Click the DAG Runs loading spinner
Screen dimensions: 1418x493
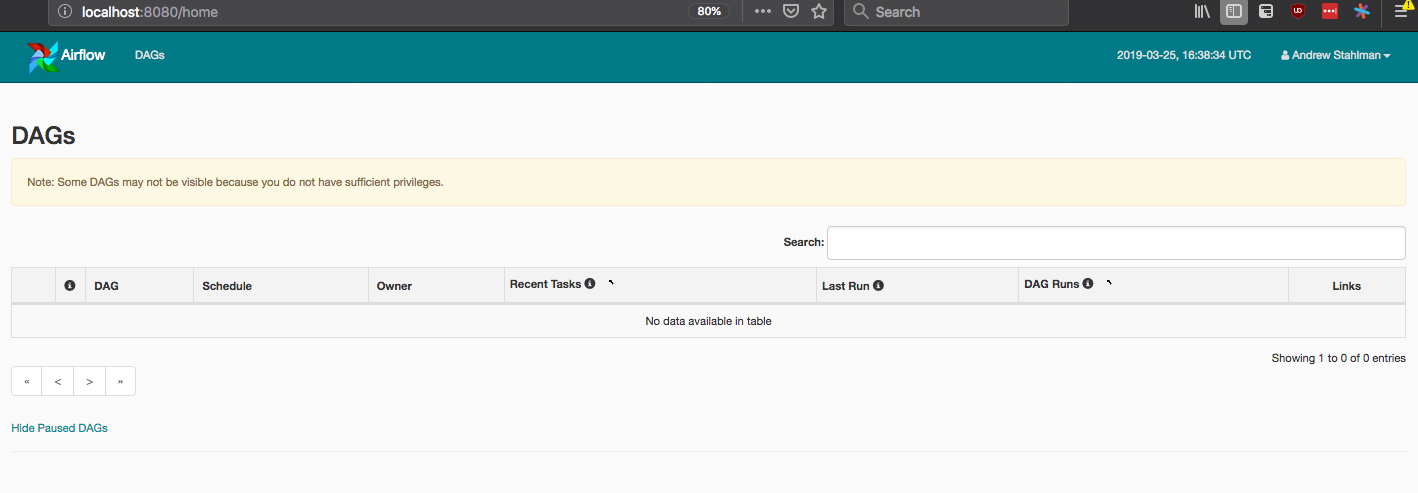click(x=1109, y=284)
